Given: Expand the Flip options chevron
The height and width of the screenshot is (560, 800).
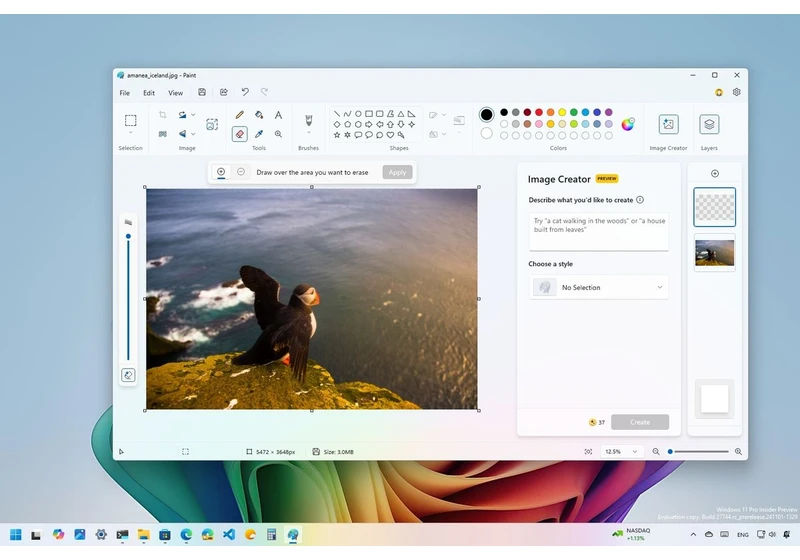Looking at the screenshot, I should point(193,134).
